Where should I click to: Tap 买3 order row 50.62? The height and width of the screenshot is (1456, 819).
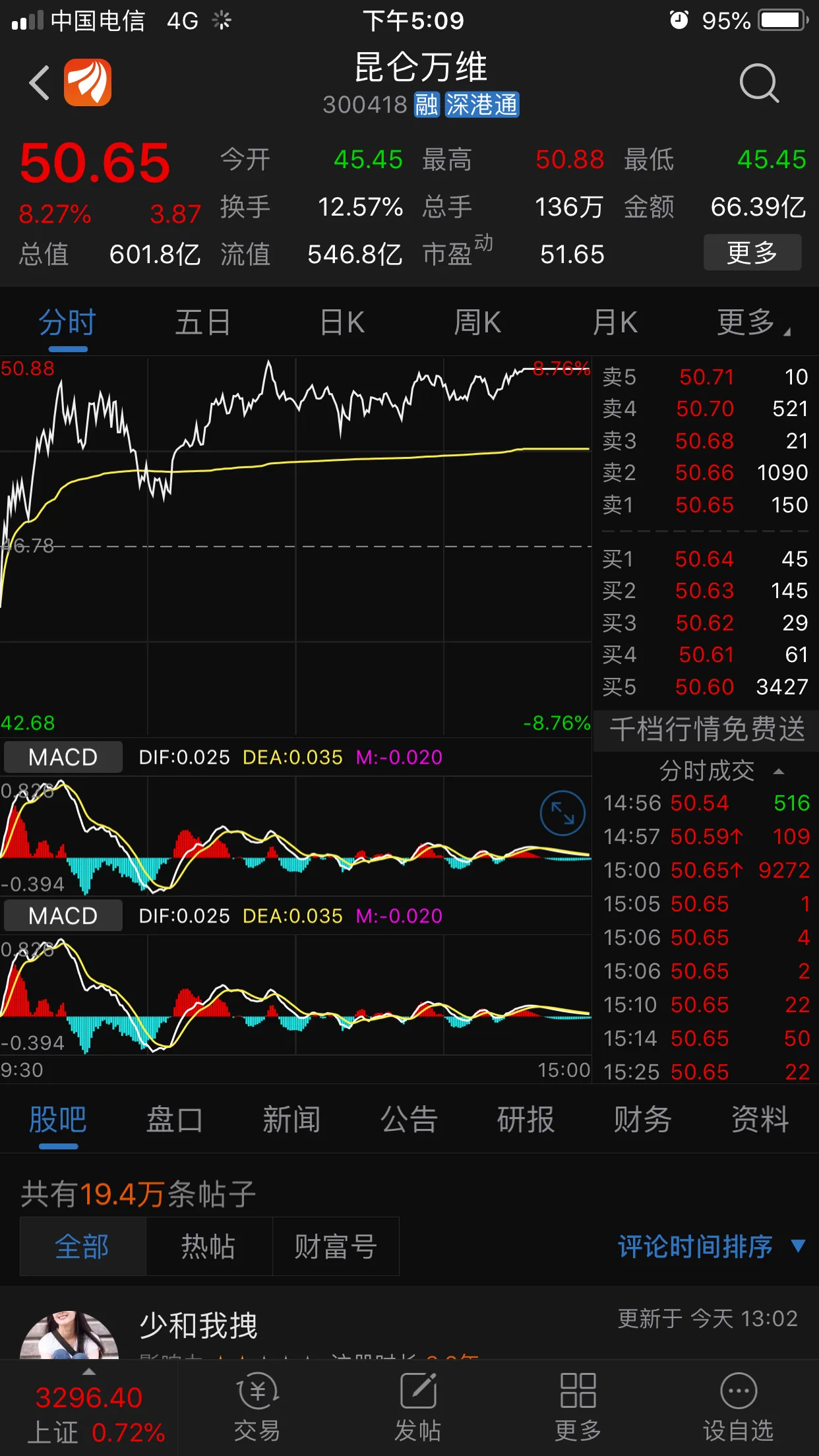(706, 623)
